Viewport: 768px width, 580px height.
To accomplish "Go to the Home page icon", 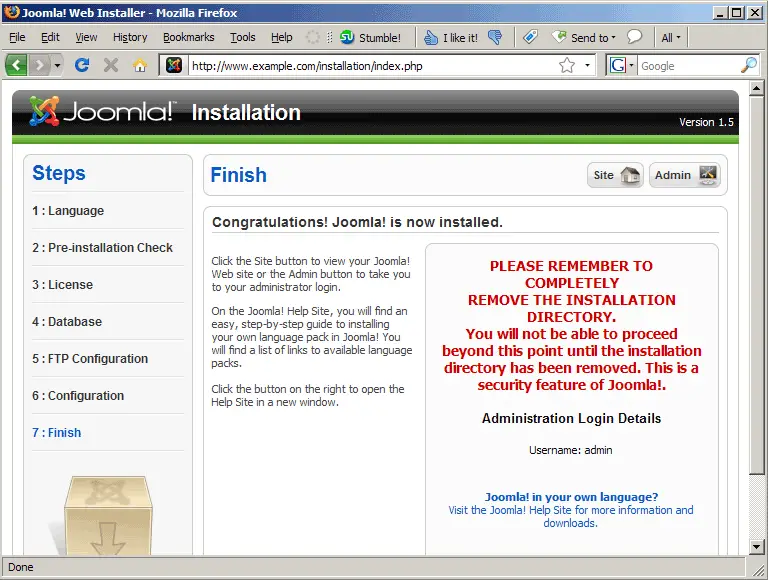I will coord(140,65).
